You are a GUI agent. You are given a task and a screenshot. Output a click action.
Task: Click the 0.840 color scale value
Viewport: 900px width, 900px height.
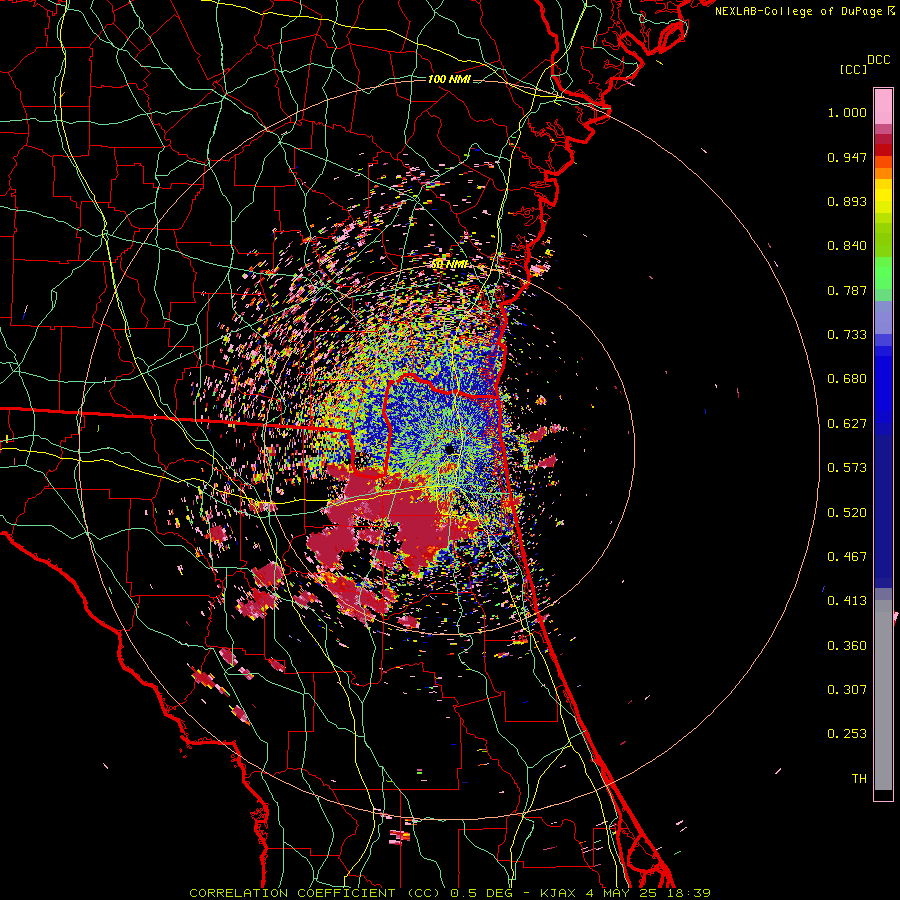point(847,246)
